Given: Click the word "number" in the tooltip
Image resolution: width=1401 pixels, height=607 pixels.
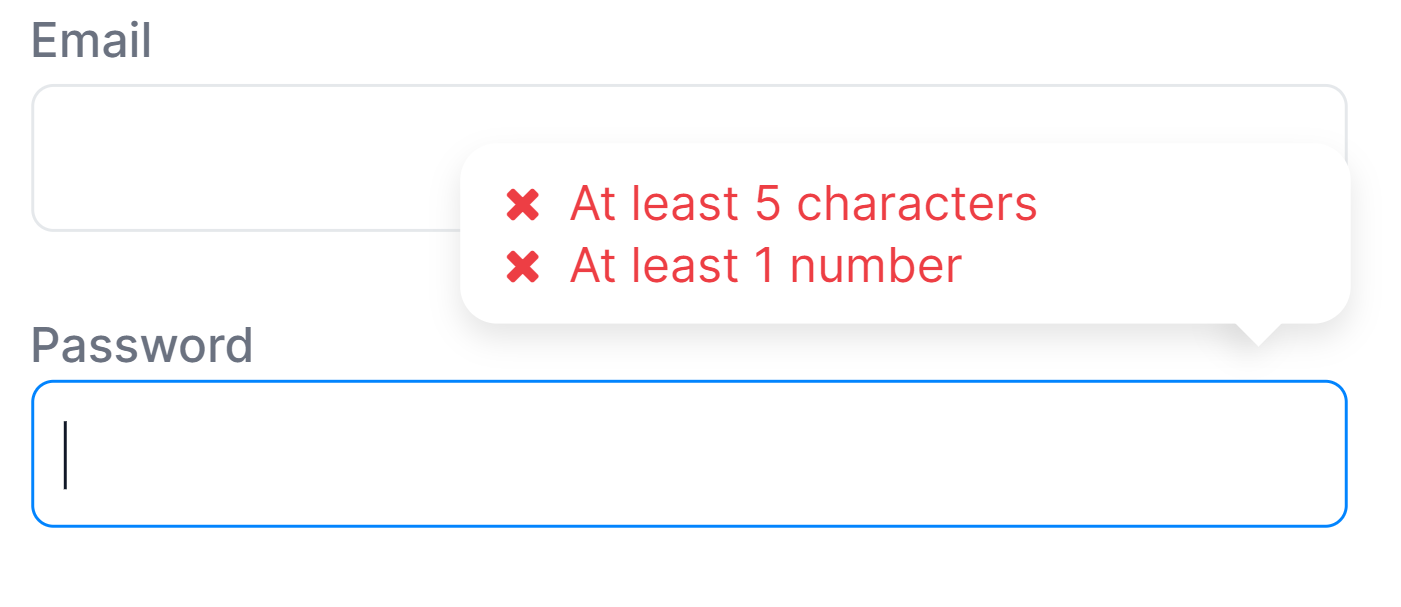Looking at the screenshot, I should point(875,266).
